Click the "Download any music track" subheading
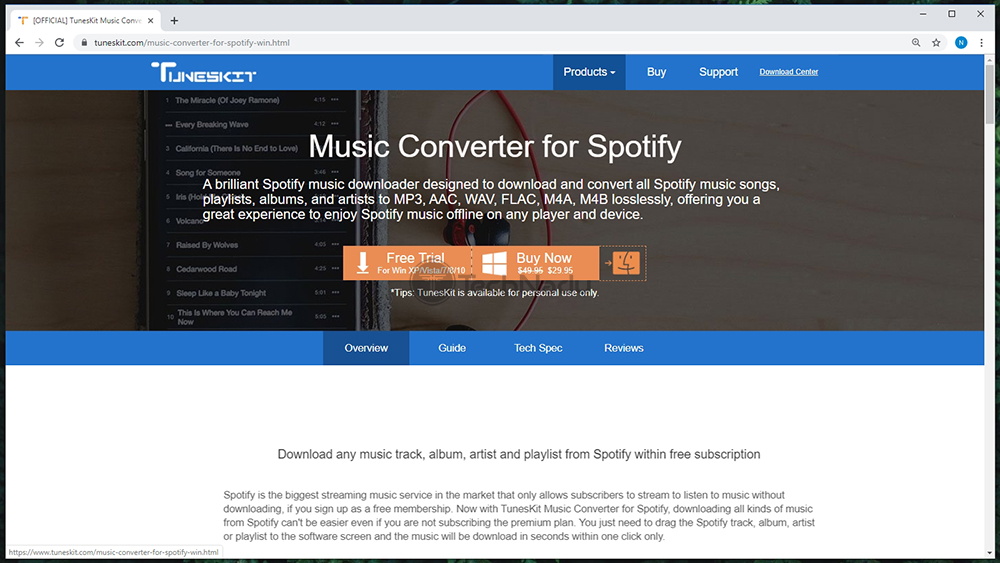Image resolution: width=1000 pixels, height=563 pixels. click(518, 455)
